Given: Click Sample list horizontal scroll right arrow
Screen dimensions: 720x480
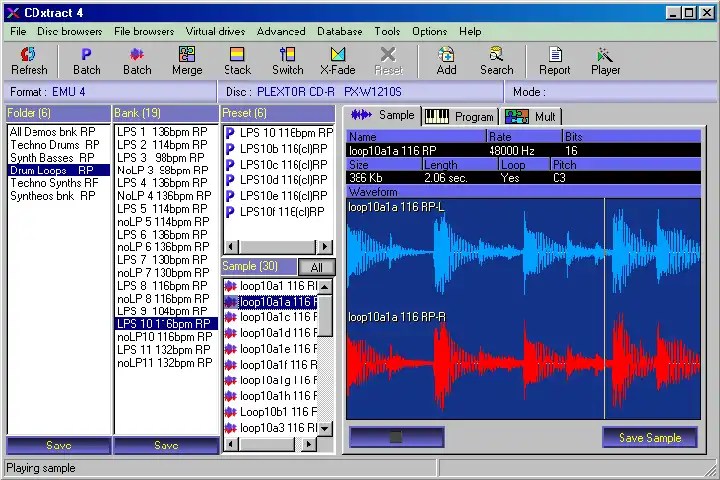Looking at the screenshot, I should (x=309, y=444).
